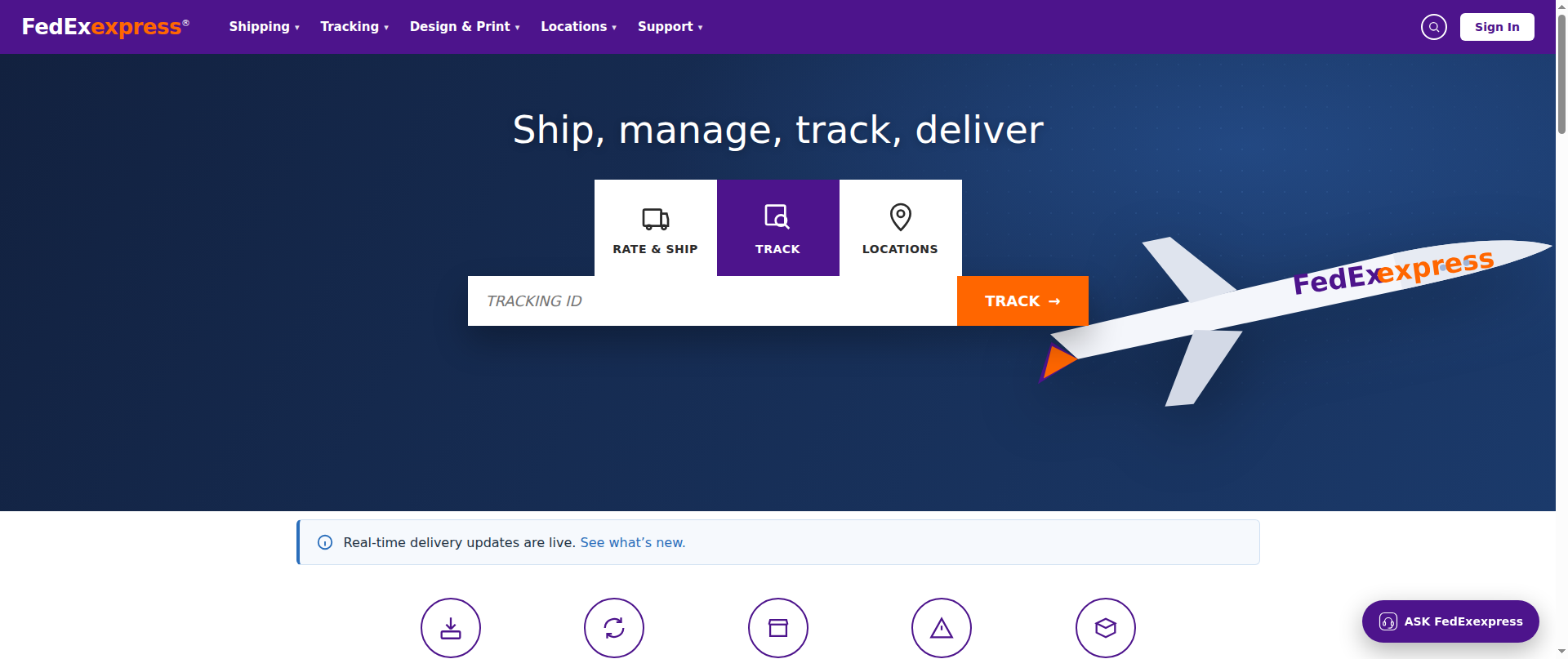Open the ASK FedExexpress chat button

[1450, 621]
